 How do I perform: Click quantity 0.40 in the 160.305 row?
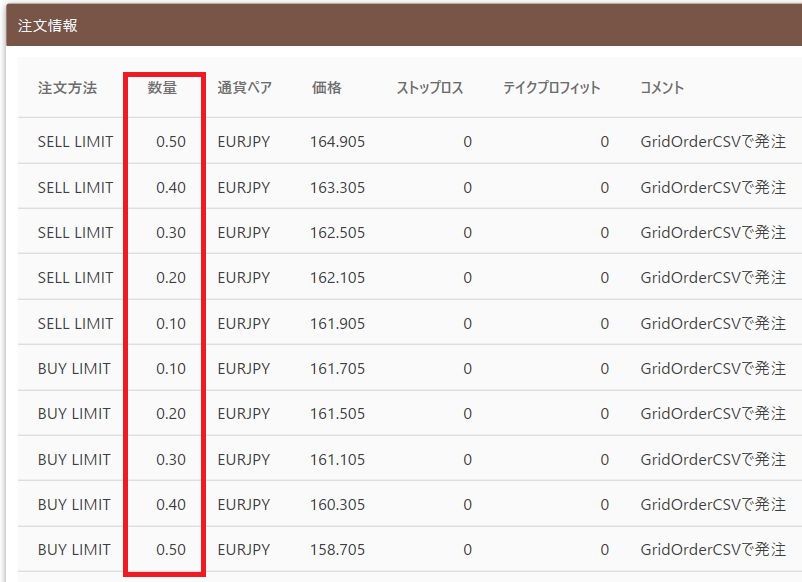171,505
